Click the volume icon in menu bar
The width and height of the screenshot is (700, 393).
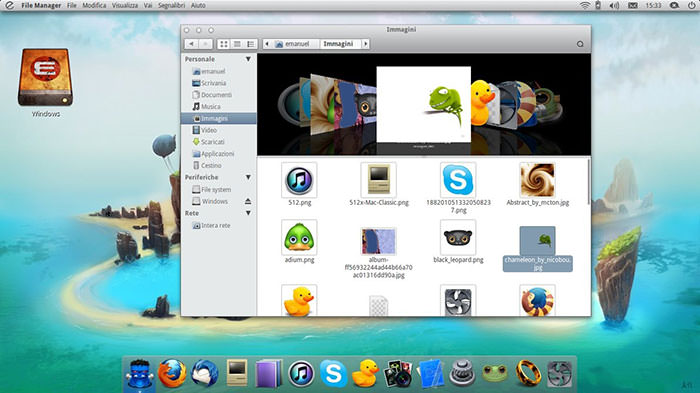pyautogui.click(x=614, y=5)
